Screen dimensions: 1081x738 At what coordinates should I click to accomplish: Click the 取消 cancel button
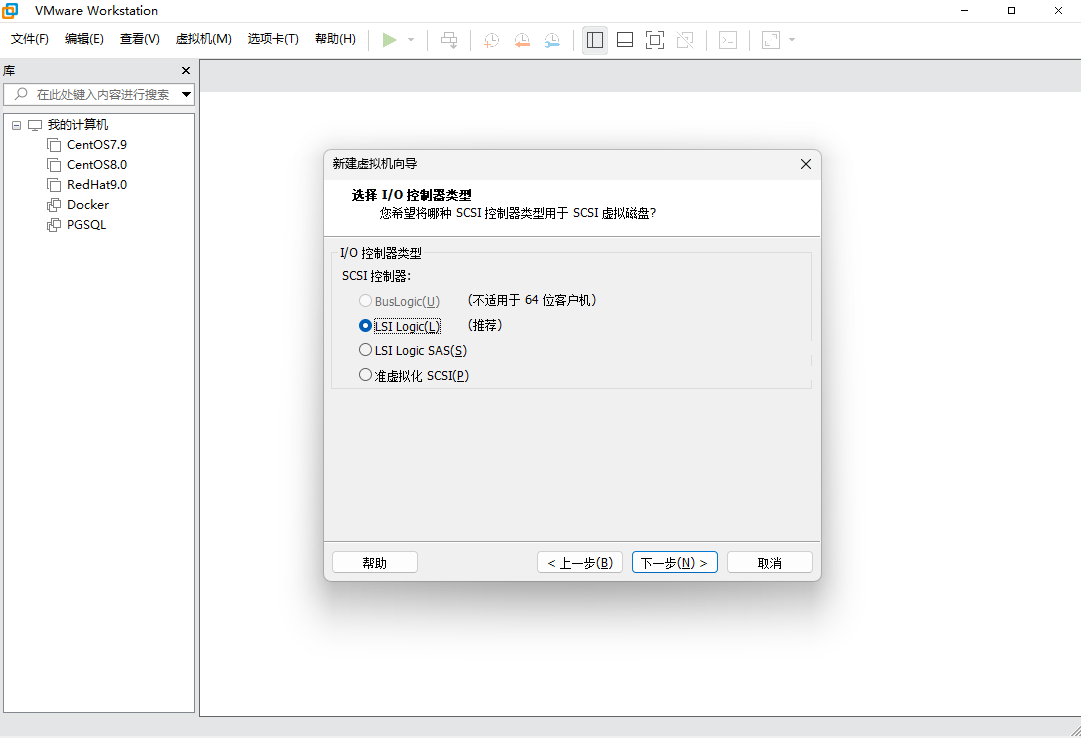(769, 563)
